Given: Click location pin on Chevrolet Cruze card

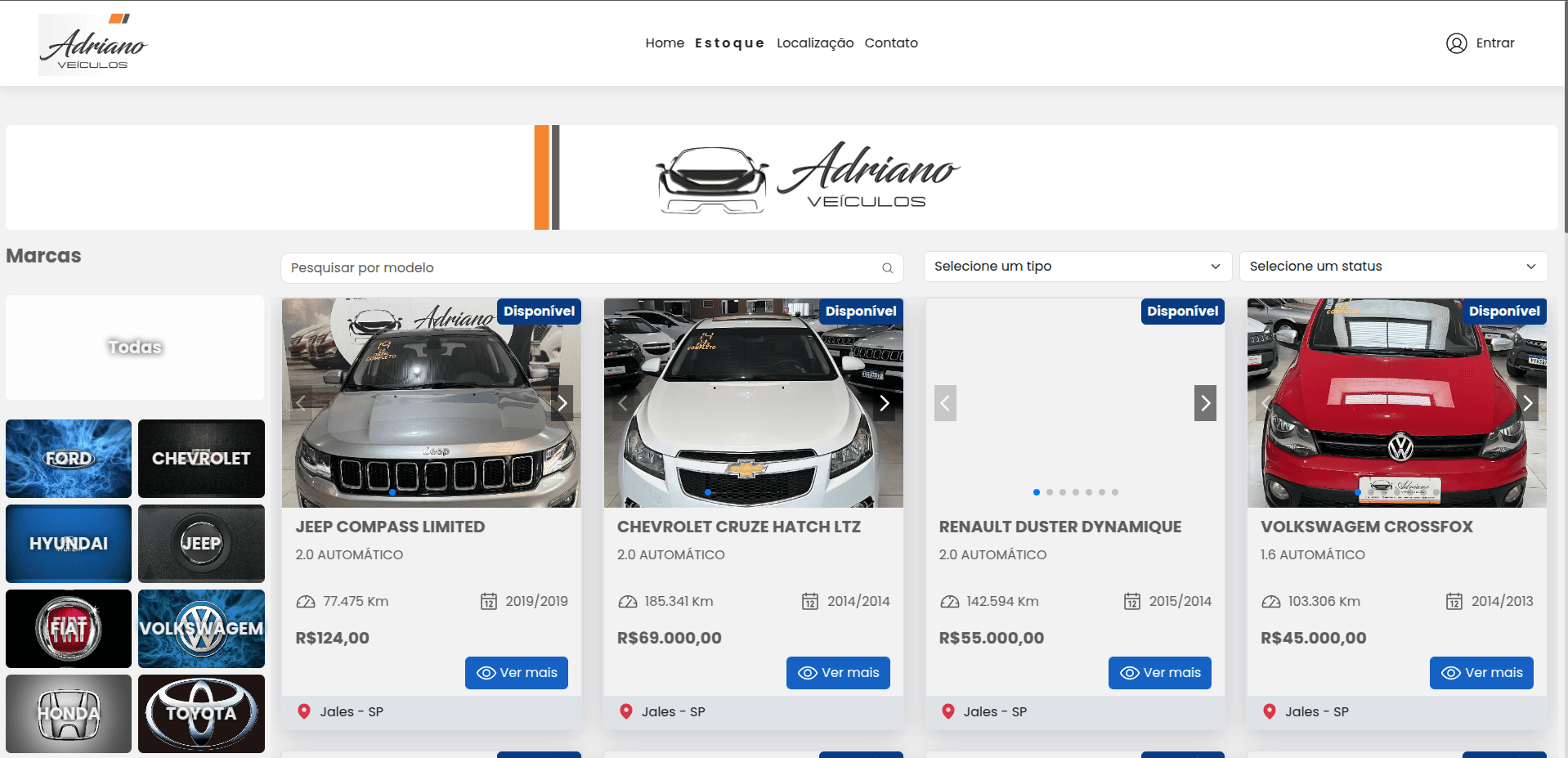Looking at the screenshot, I should pyautogui.click(x=626, y=711).
